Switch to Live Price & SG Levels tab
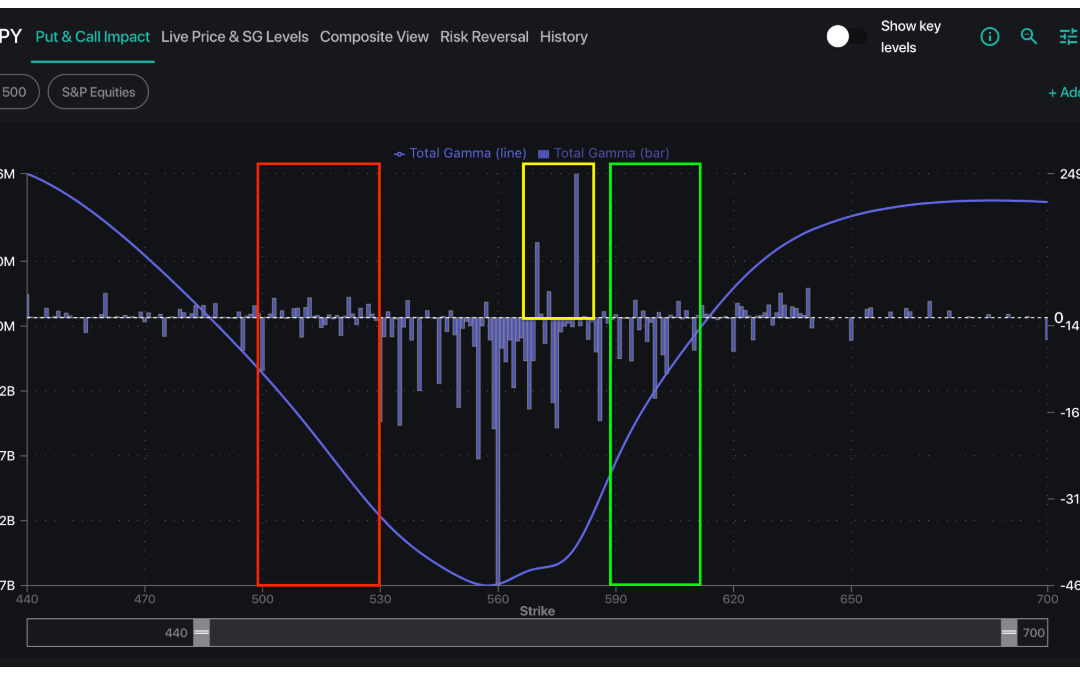The height and width of the screenshot is (675, 1080). click(x=234, y=36)
